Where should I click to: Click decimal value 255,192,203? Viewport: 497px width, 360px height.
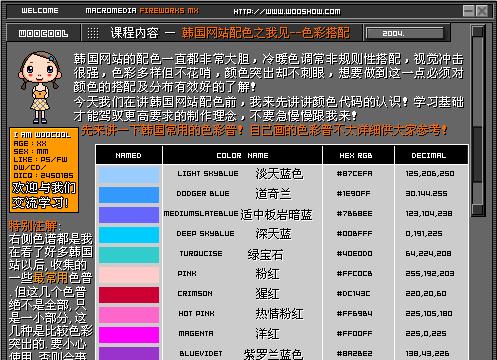[x=430, y=273]
